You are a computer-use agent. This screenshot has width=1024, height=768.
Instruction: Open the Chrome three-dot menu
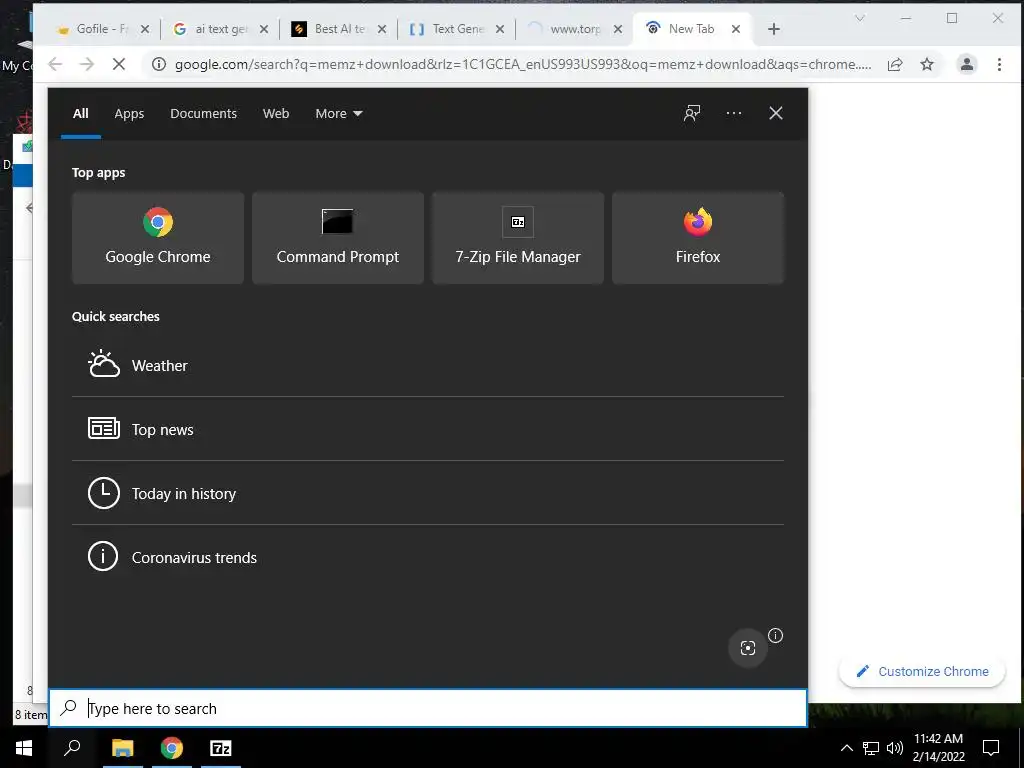999,64
